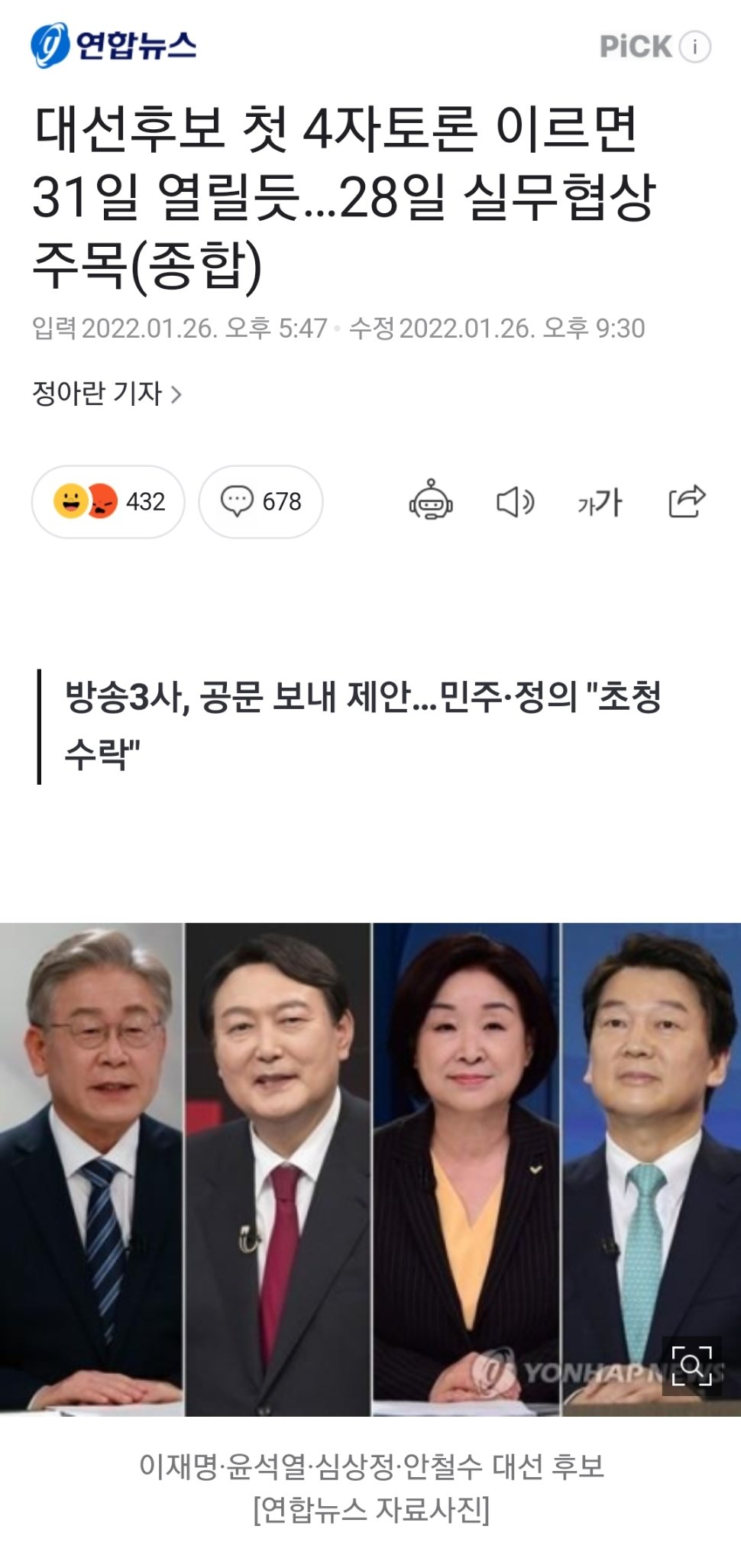This screenshot has height=1568, width=741.
Task: Tap Yoon Suk-yeol's photo panel
Action: pyautogui.click(x=278, y=1169)
